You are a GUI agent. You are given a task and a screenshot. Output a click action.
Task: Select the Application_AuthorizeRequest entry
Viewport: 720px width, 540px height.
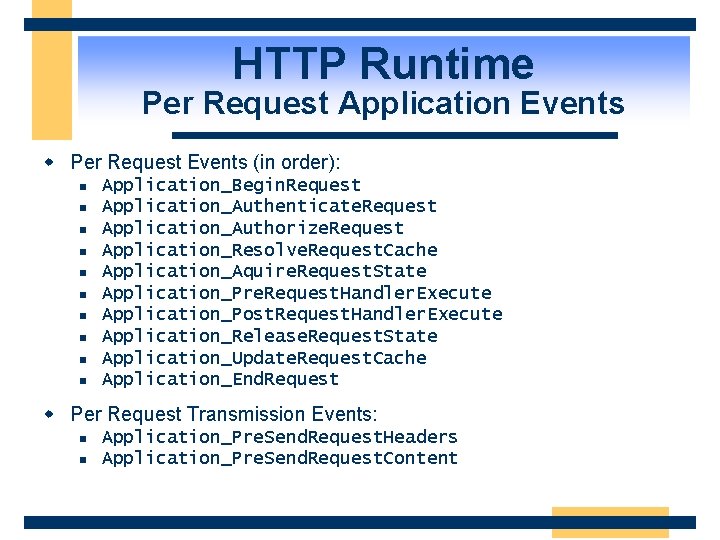tap(253, 228)
